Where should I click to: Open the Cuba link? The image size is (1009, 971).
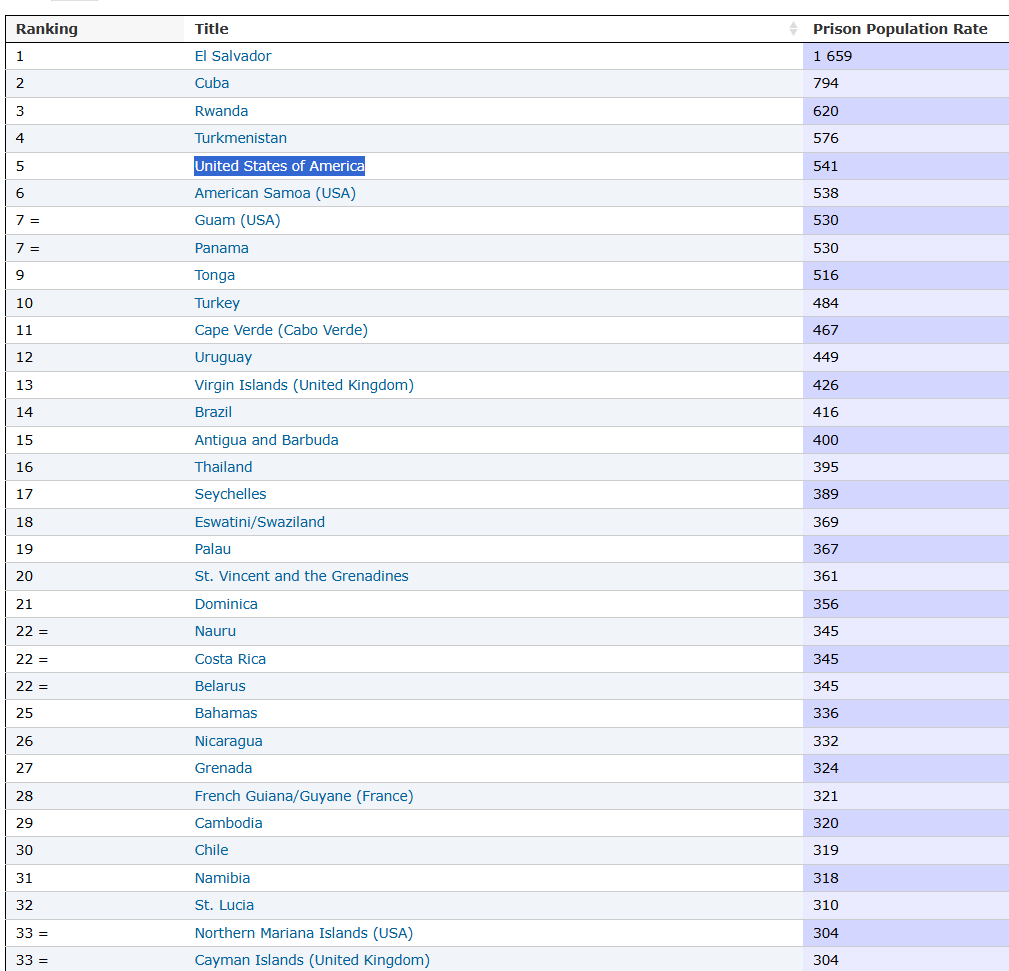click(211, 83)
